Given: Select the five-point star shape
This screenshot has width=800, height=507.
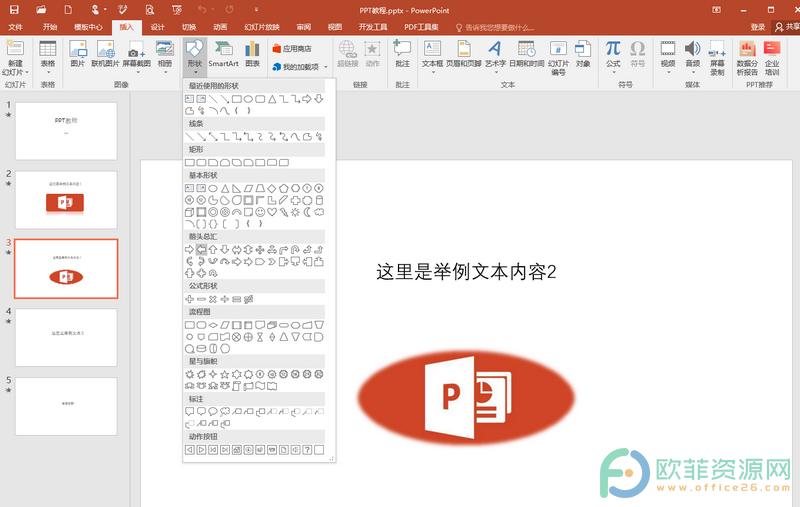Looking at the screenshot, I should click(224, 374).
